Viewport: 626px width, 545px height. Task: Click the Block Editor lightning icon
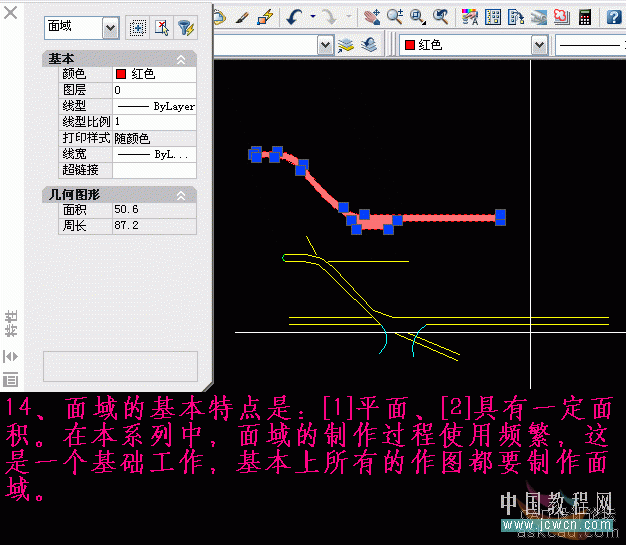pyautogui.click(x=265, y=17)
